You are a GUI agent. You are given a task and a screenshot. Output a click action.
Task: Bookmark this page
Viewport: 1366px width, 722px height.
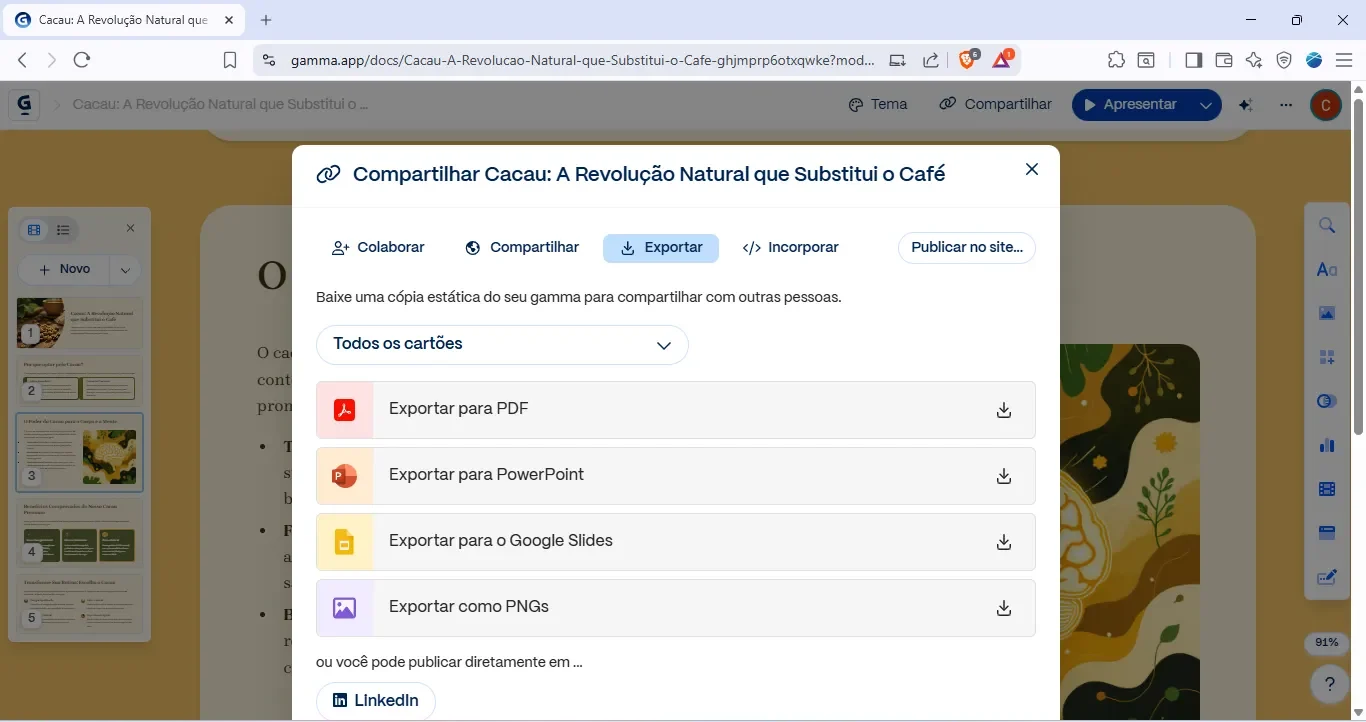[229, 60]
